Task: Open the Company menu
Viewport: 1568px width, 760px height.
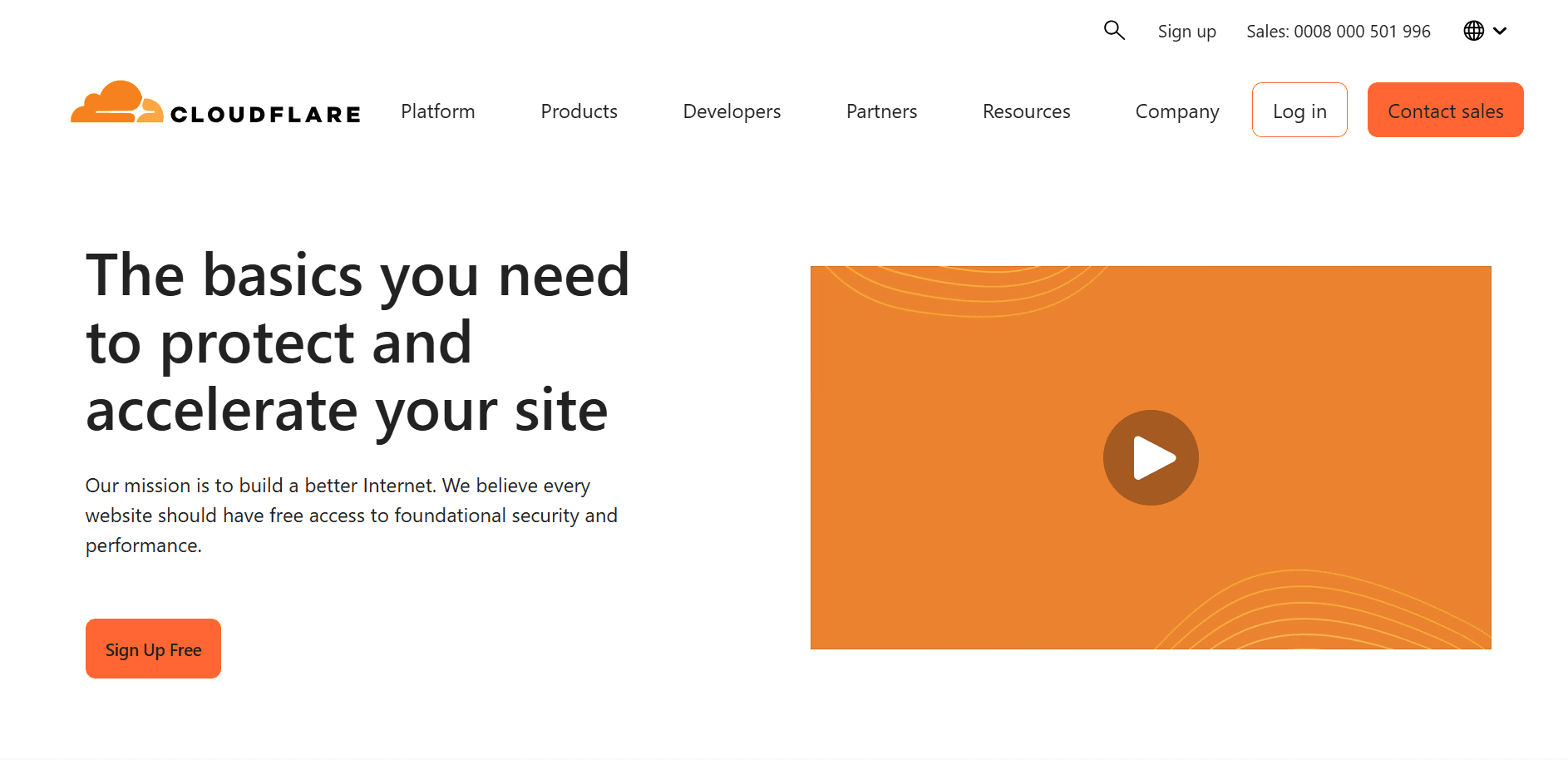Action: tap(1176, 111)
